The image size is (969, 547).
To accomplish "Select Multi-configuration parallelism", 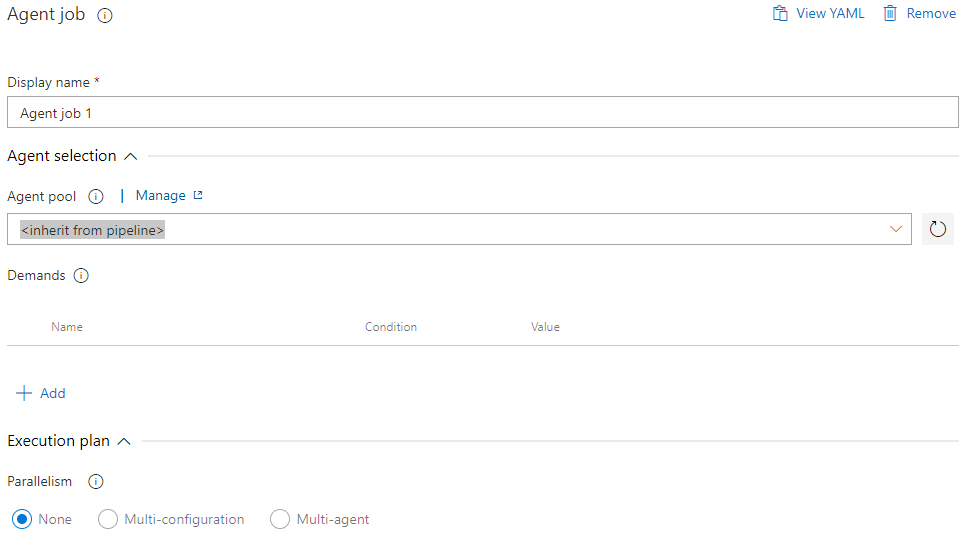I will [x=108, y=520].
